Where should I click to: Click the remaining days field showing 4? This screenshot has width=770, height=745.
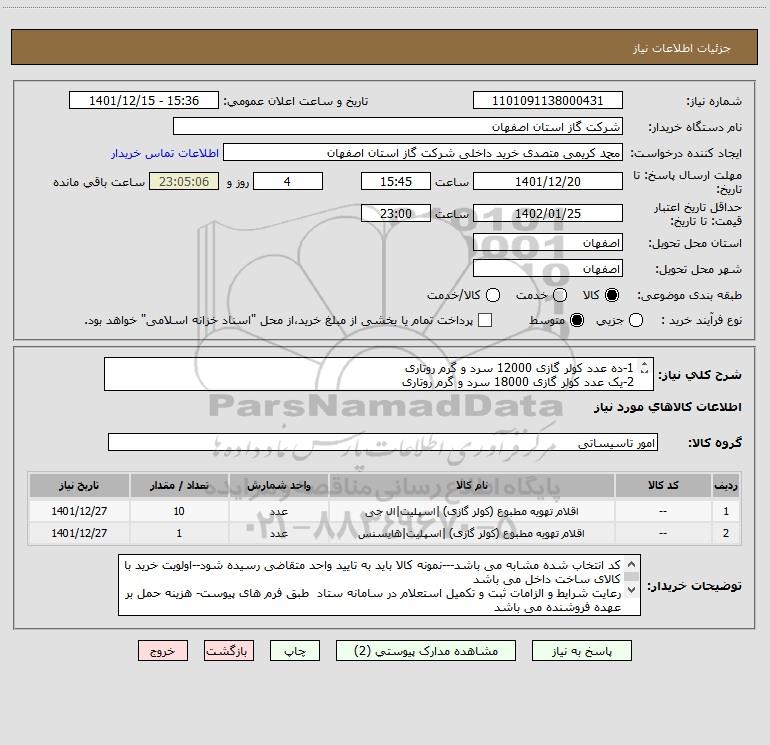coord(288,182)
